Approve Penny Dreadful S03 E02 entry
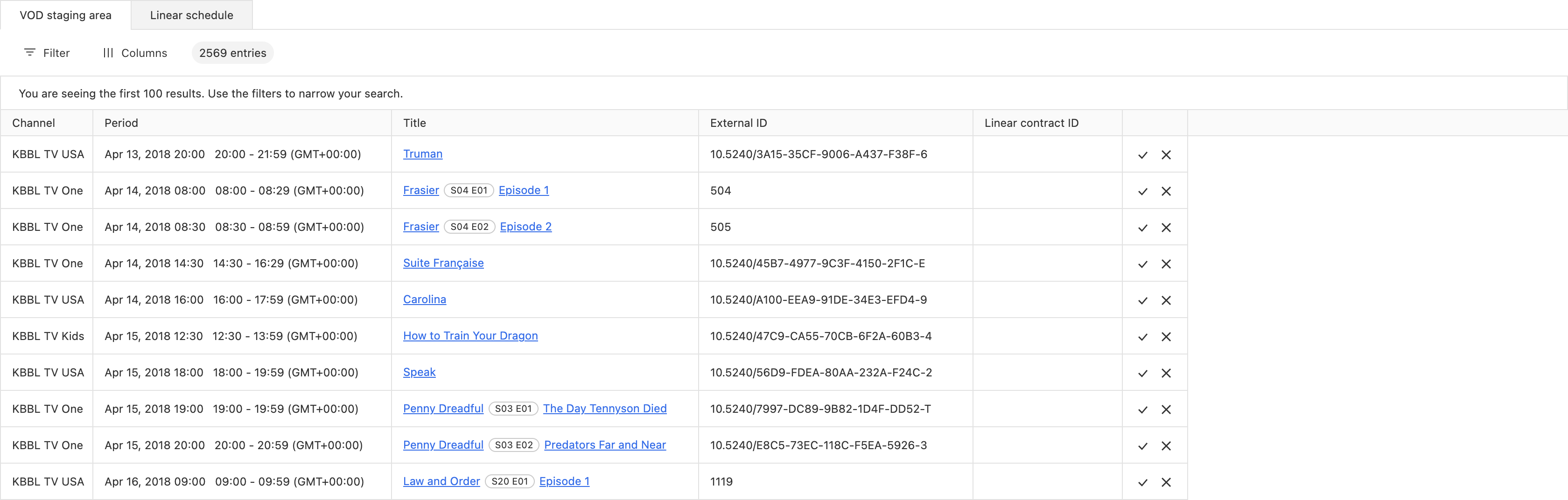This screenshot has height=500, width=1568. [x=1142, y=446]
